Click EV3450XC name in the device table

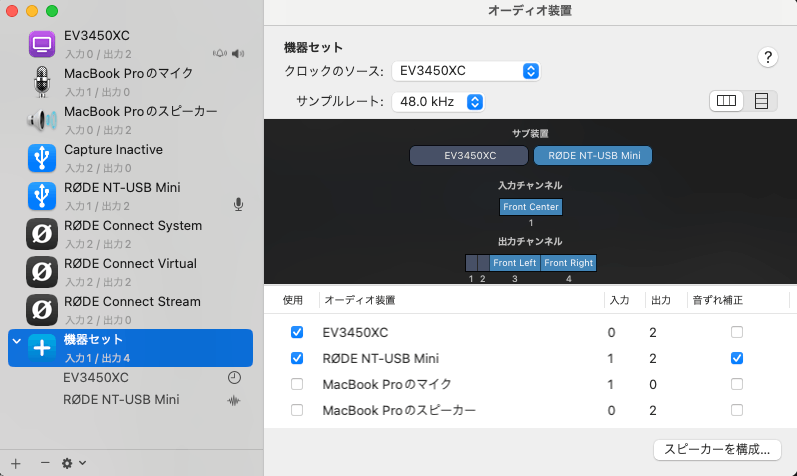(355, 333)
